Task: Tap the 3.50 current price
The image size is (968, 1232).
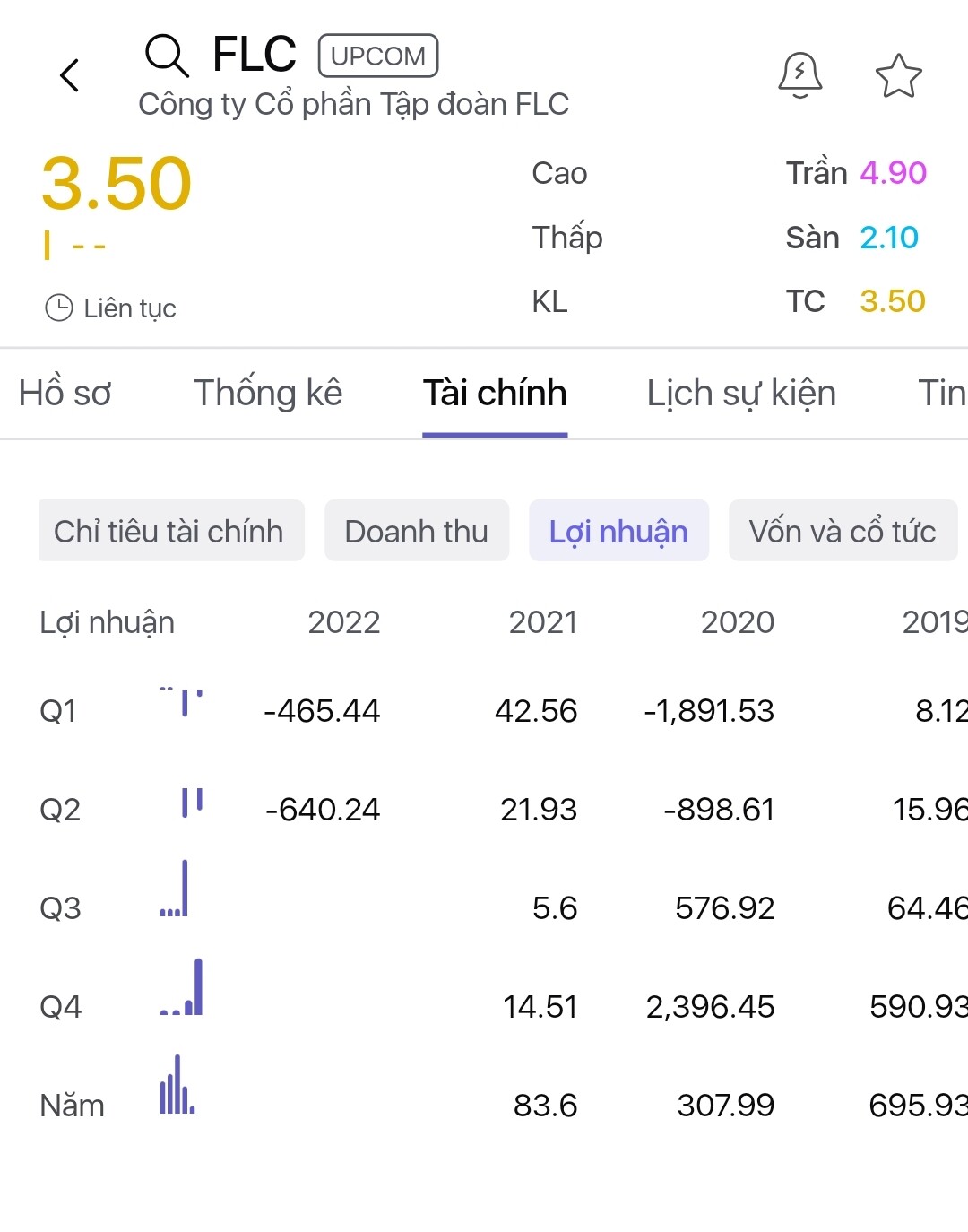Action: (x=117, y=184)
